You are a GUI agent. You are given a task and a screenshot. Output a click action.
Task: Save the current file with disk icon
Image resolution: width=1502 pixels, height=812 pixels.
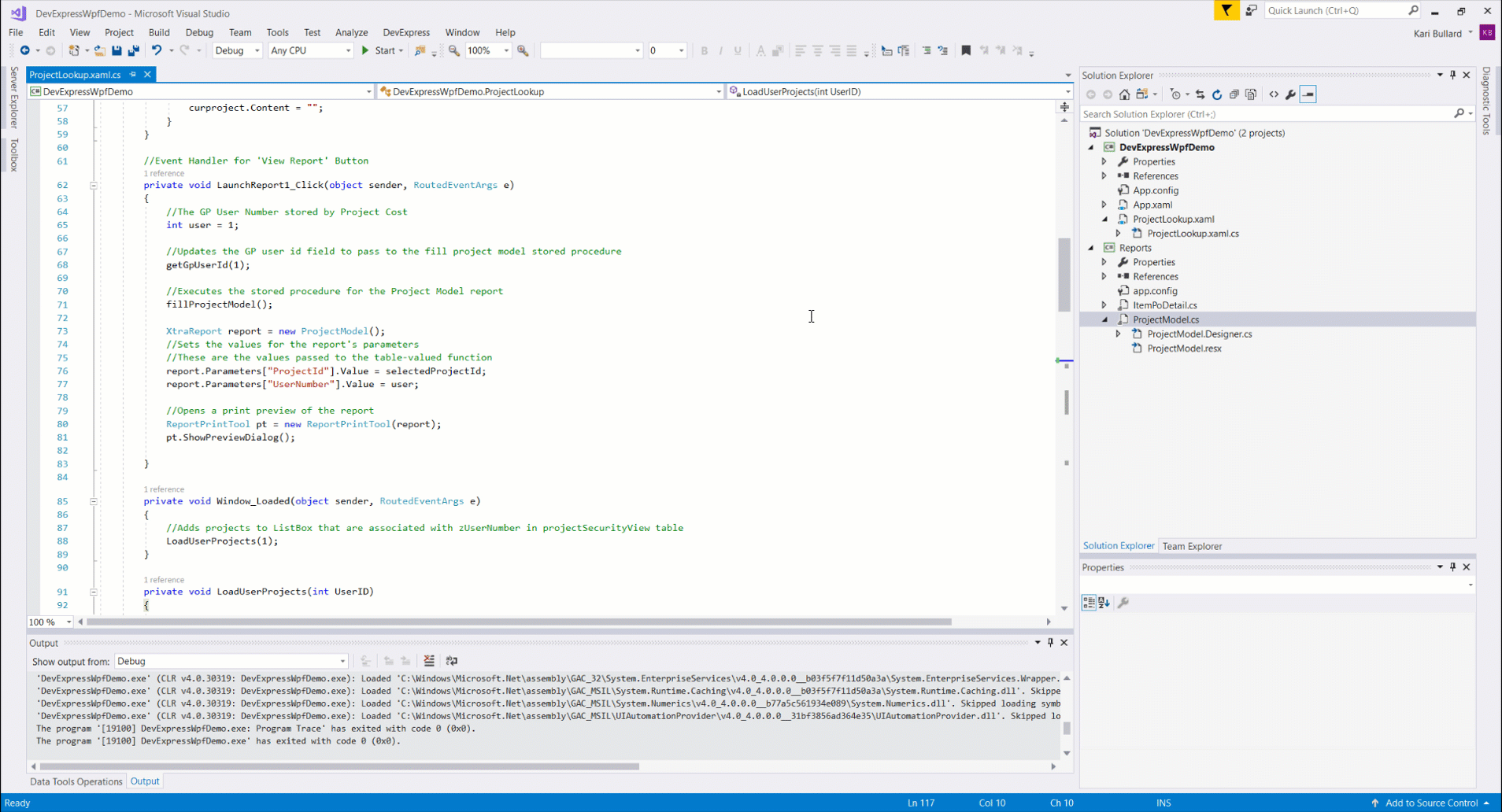coord(117,50)
